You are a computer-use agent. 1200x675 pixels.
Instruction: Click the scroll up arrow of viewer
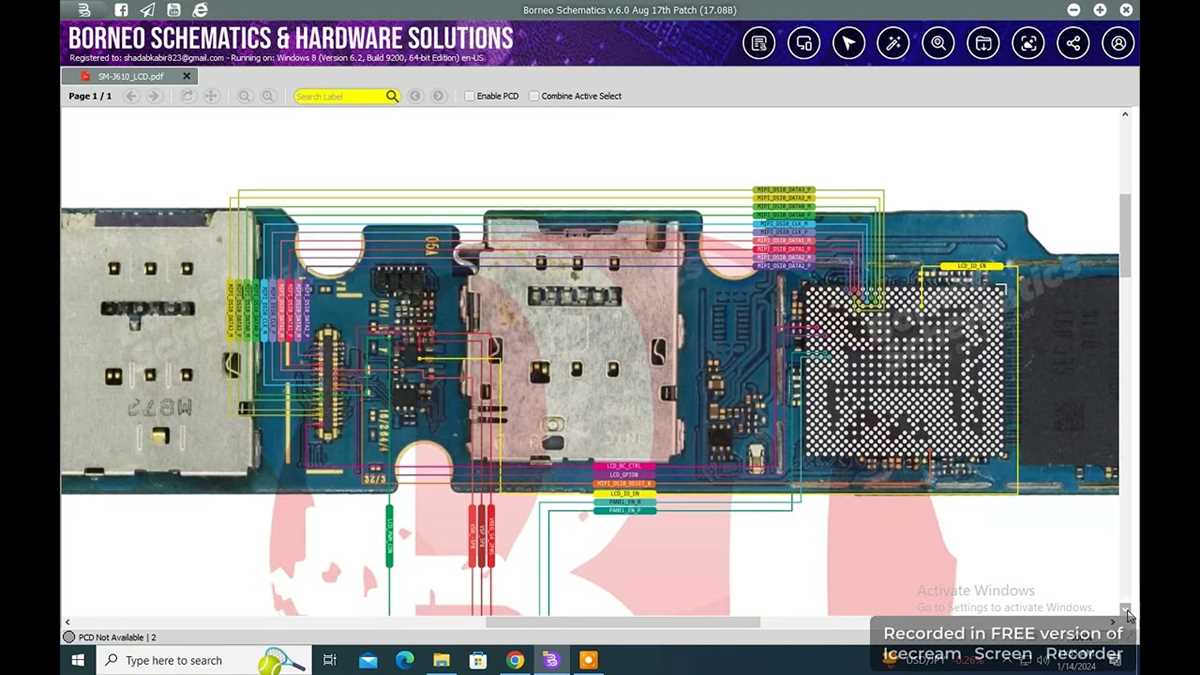pos(1125,115)
